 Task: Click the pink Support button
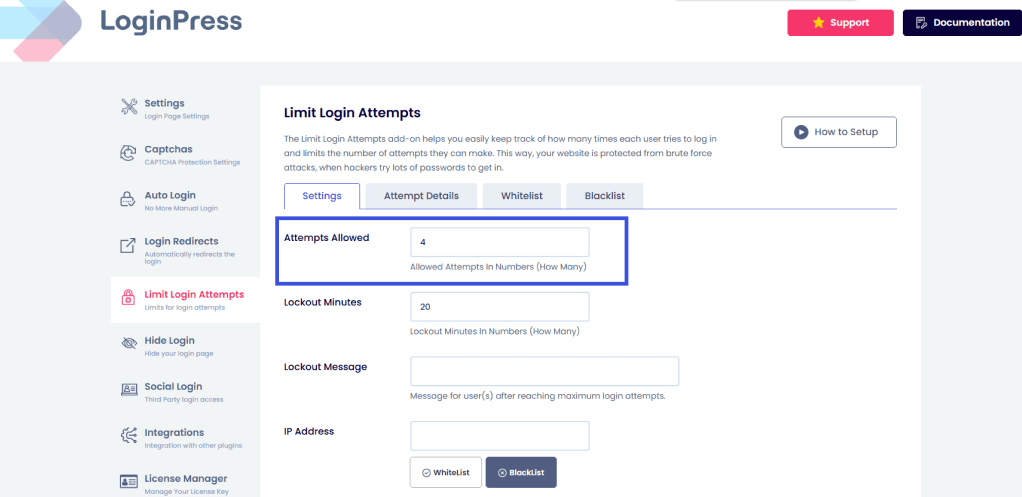(x=840, y=23)
